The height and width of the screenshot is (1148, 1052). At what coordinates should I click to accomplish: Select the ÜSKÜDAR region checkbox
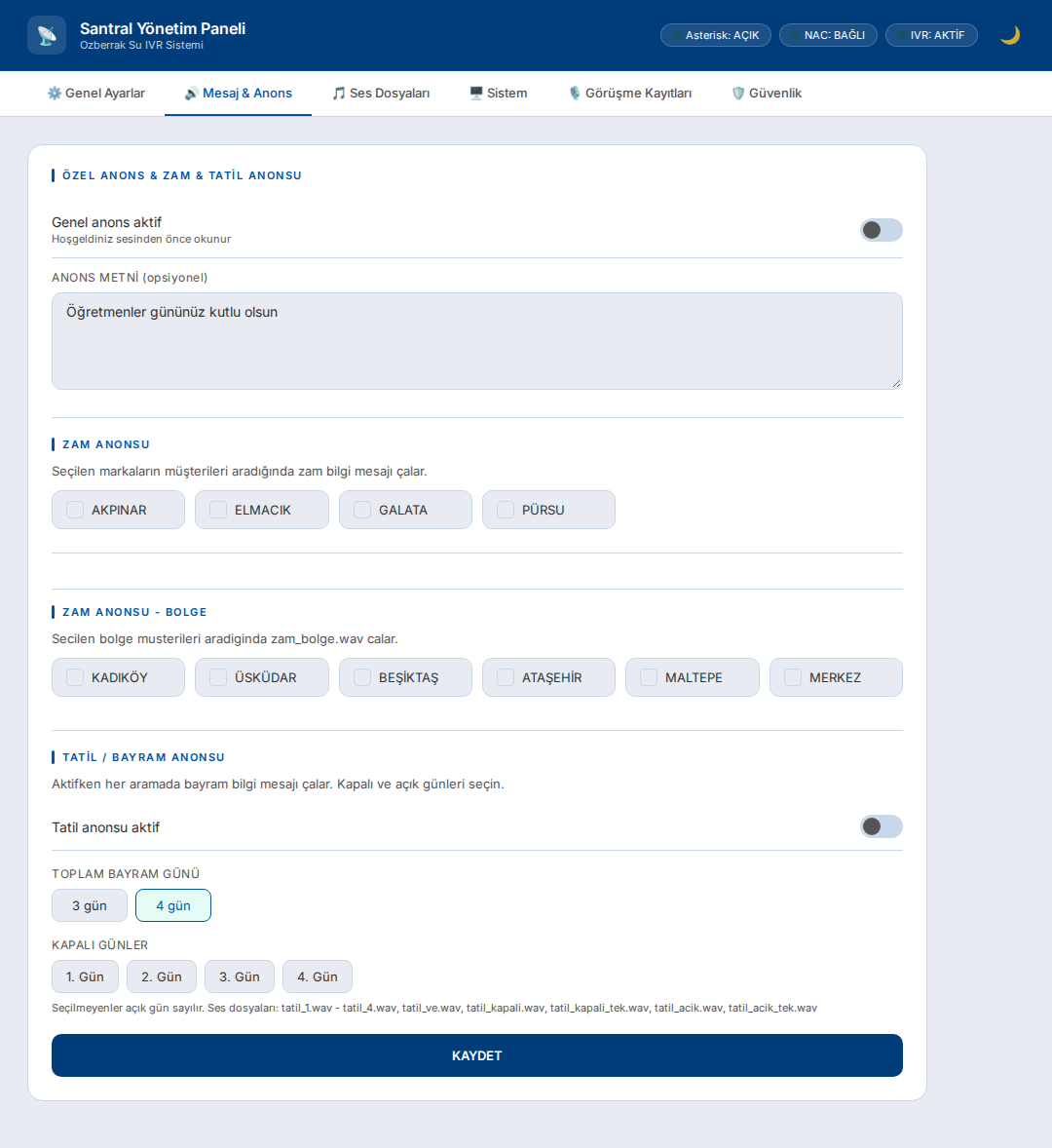218,677
